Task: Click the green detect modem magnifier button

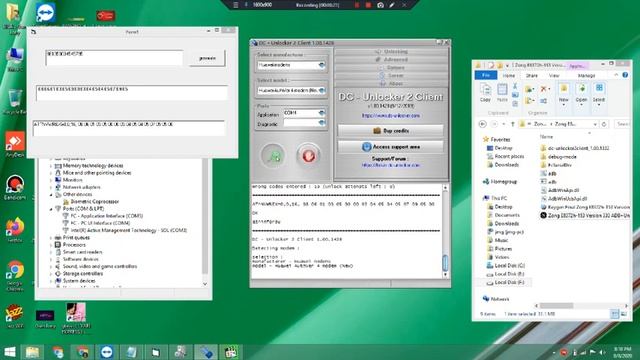Action: [273, 156]
